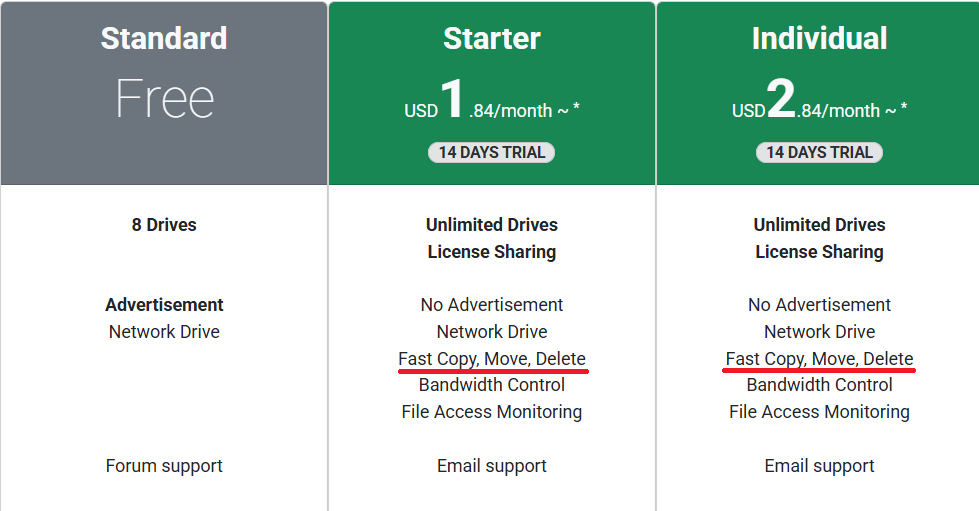The image size is (979, 511).
Task: Click the Starter plan 14 DAYS TRIAL badge
Action: pyautogui.click(x=491, y=152)
